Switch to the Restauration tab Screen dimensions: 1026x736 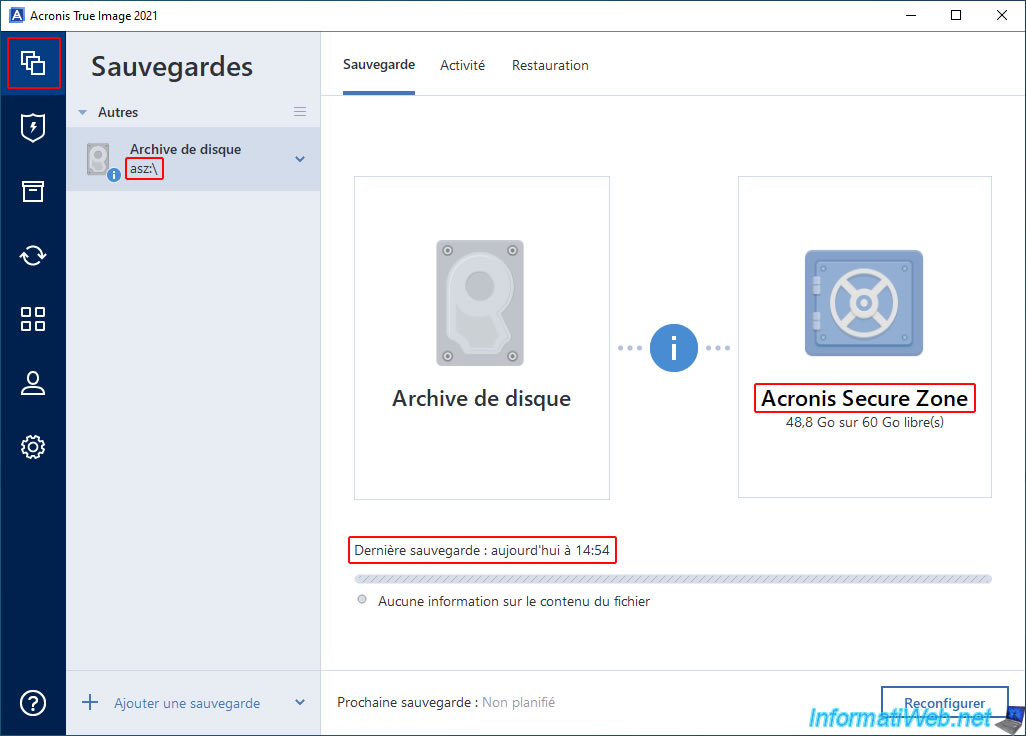[x=550, y=65]
